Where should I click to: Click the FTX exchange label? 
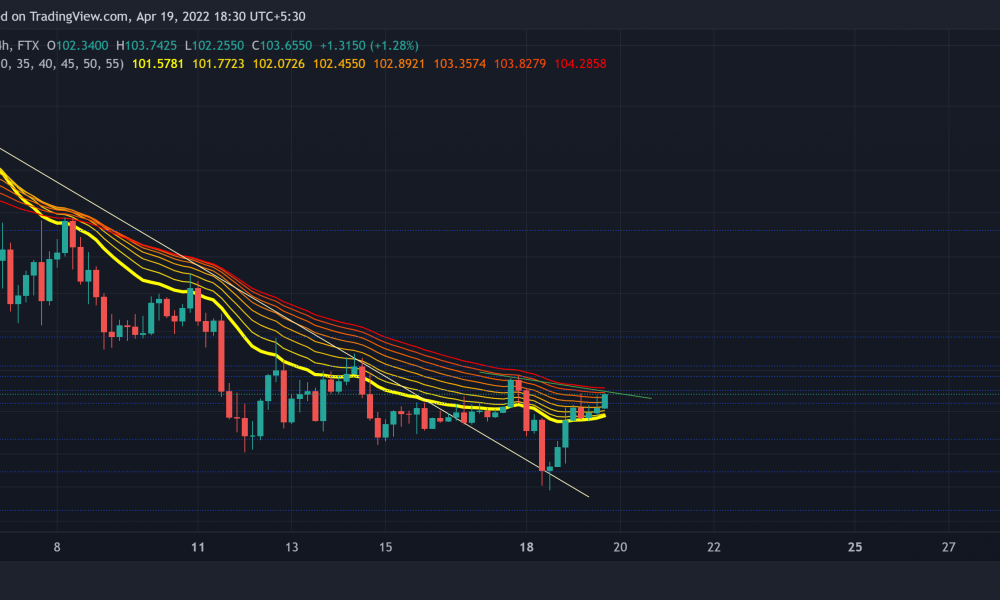tap(28, 46)
